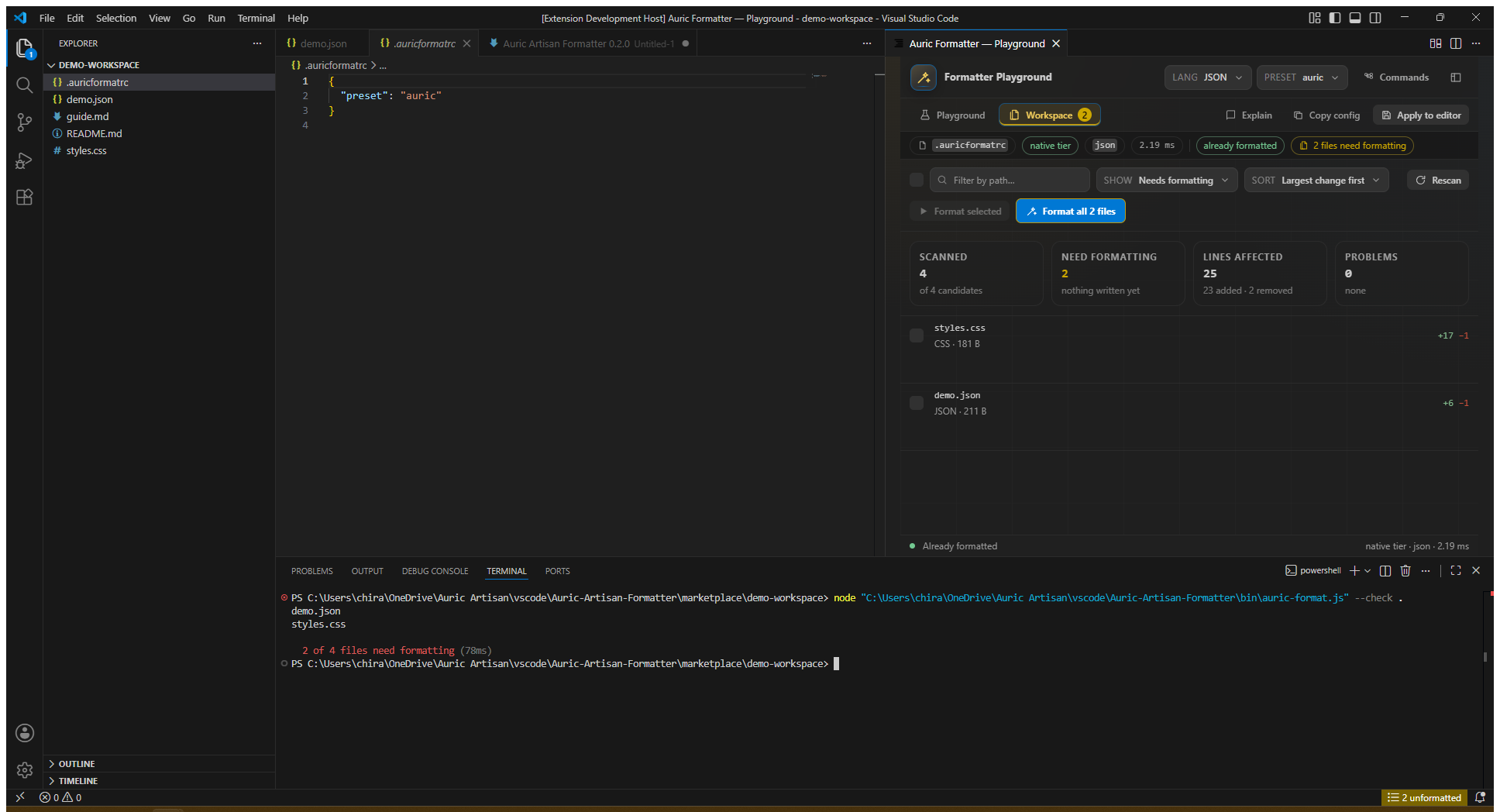Collapse the DEMO-WORKSPACE folder section
The height and width of the screenshot is (812, 1500).
coord(159,65)
